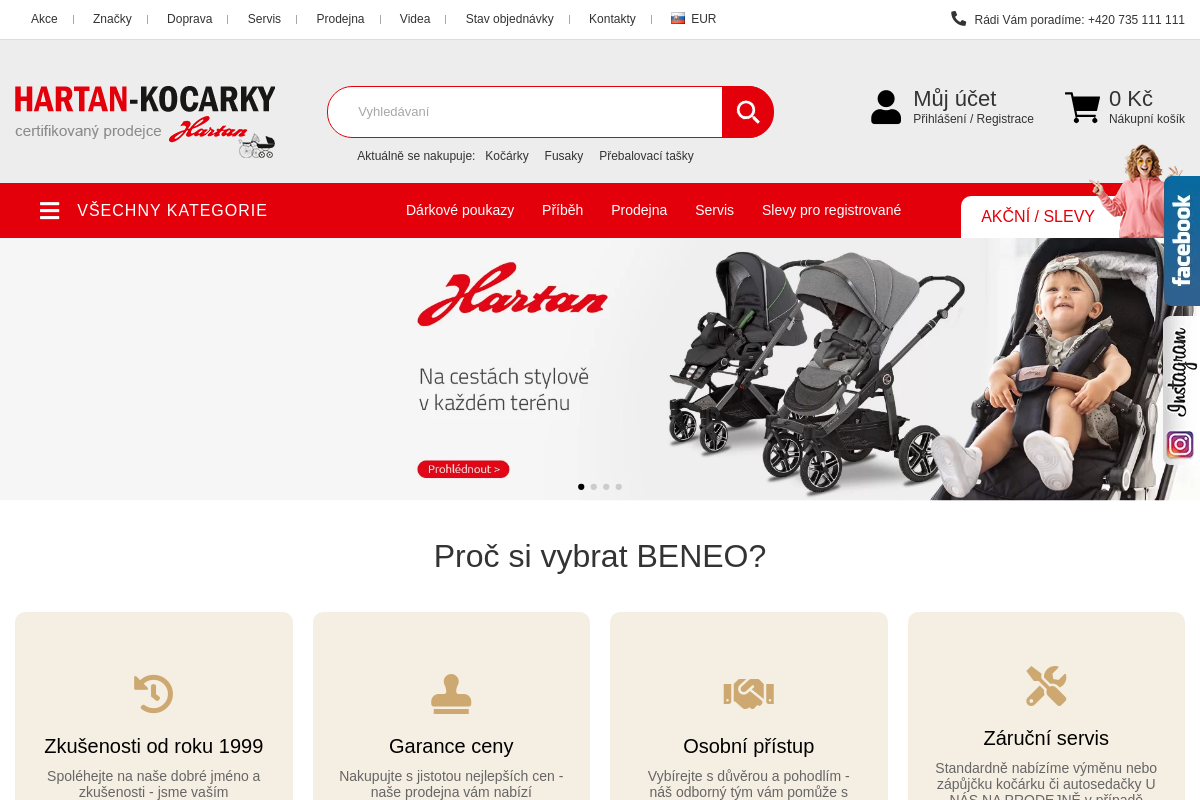Viewport: 1200px width, 800px height.
Task: Open the shopping cart icon
Action: pyautogui.click(x=1082, y=107)
